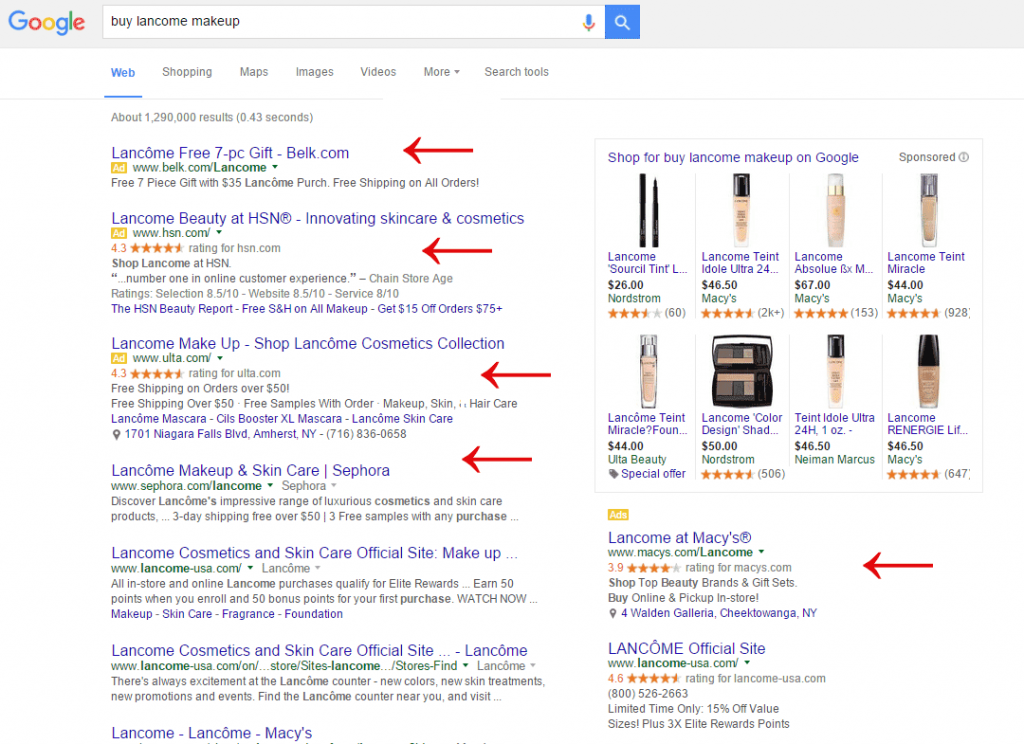Click Lancome 'Color Design' Shad... product title
Image resolution: width=1024 pixels, height=744 pixels.
(x=742, y=424)
